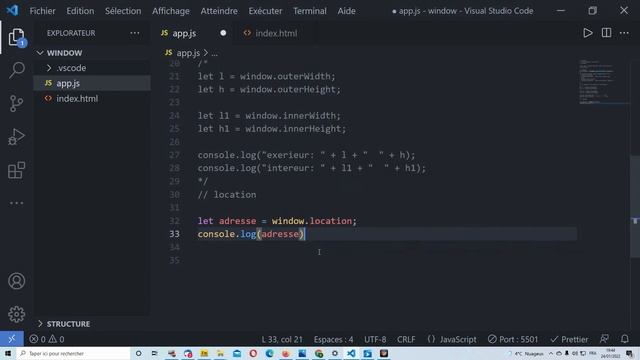The image size is (640, 360).
Task: Show errors and warnings count in the status bar
Action: [x=47, y=339]
